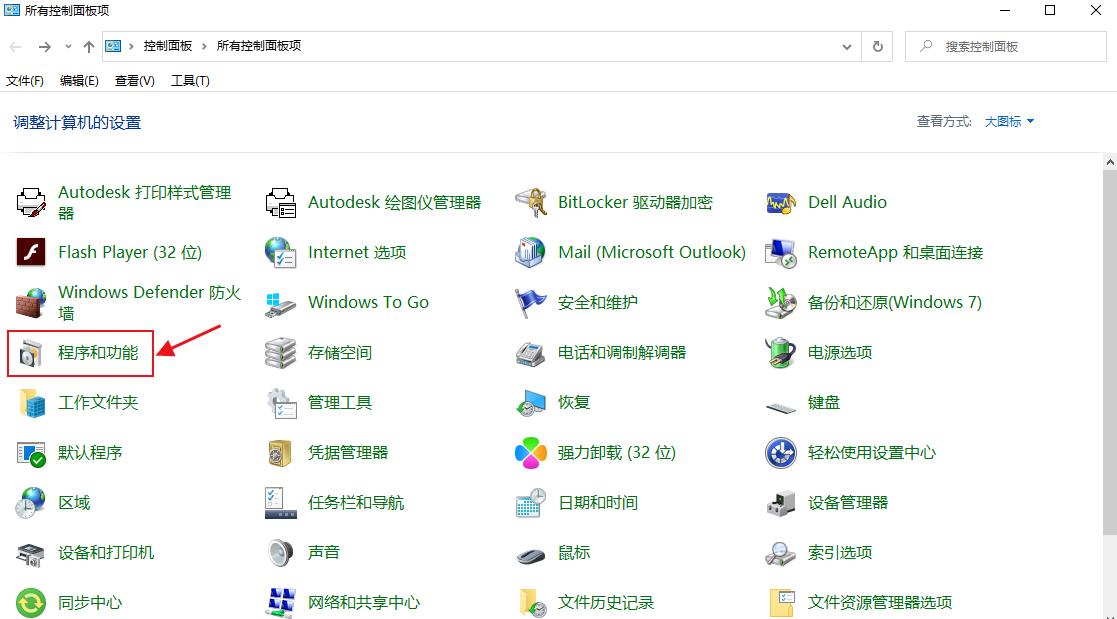Launch BitLocker 驱动器加密
1117x619 pixels.
tap(636, 201)
